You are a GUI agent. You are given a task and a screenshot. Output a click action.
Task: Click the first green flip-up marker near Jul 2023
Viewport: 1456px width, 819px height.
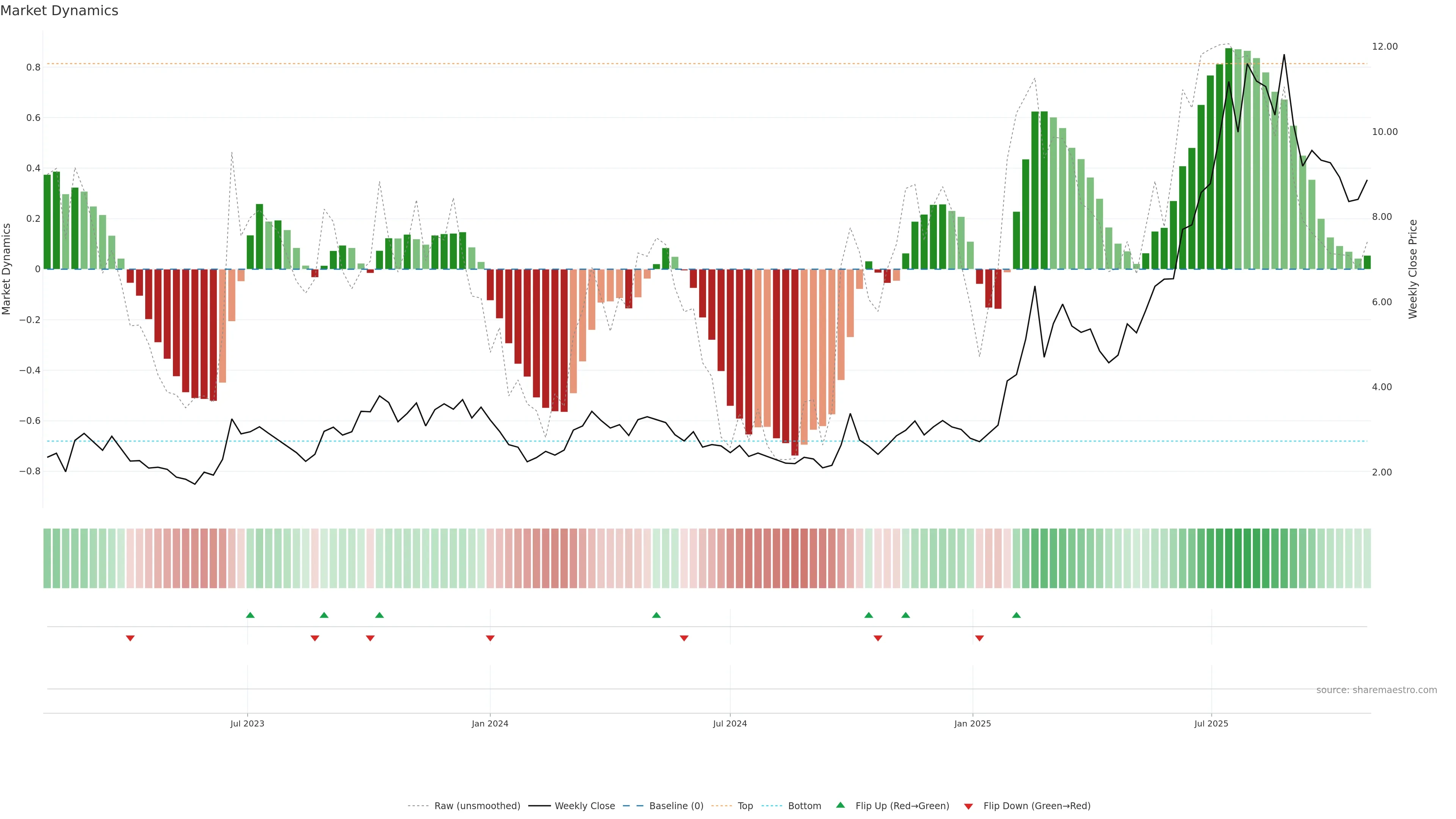click(x=250, y=615)
